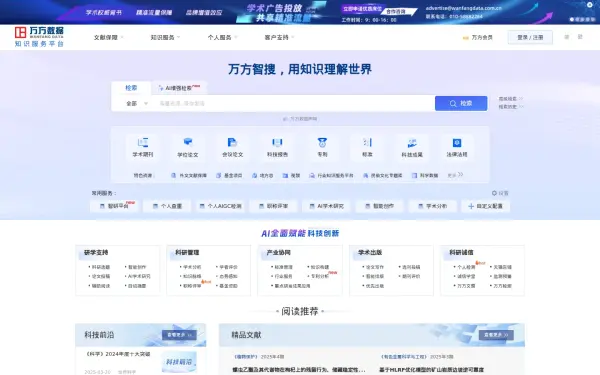600x375 pixels.
Task: Open 专利分析 under 产业协同
Action: (319, 276)
